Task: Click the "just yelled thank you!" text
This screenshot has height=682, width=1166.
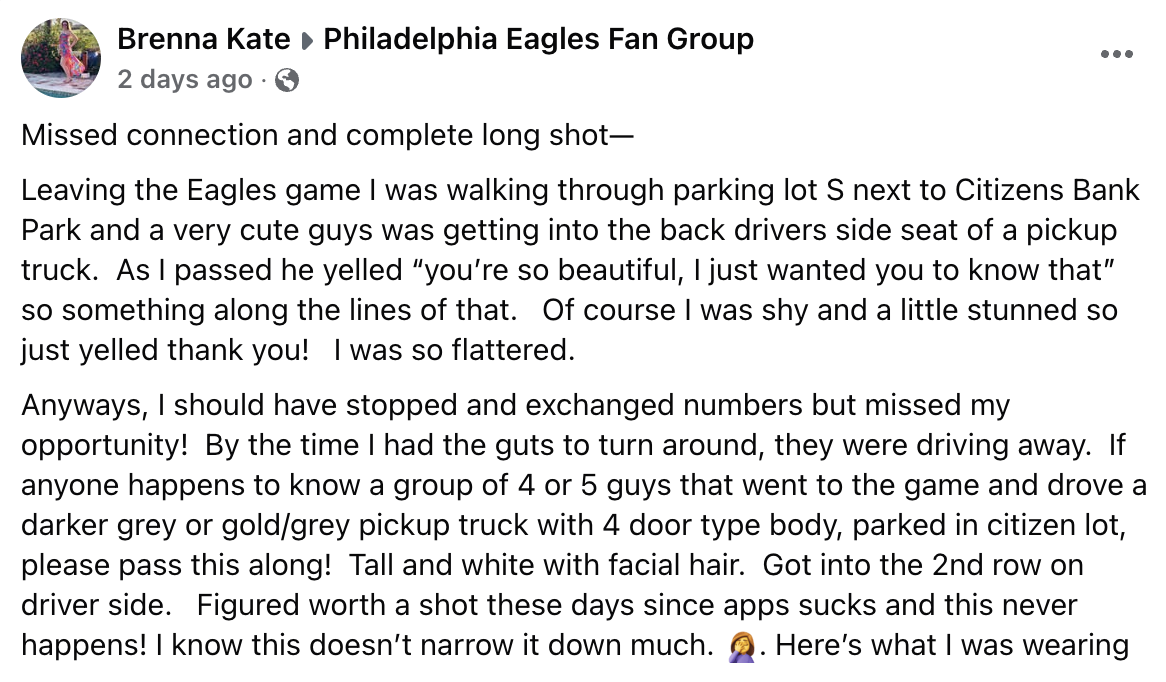Action: [166, 350]
